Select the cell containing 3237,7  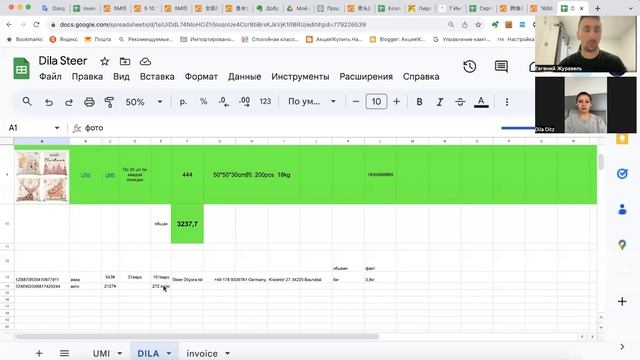(187, 224)
